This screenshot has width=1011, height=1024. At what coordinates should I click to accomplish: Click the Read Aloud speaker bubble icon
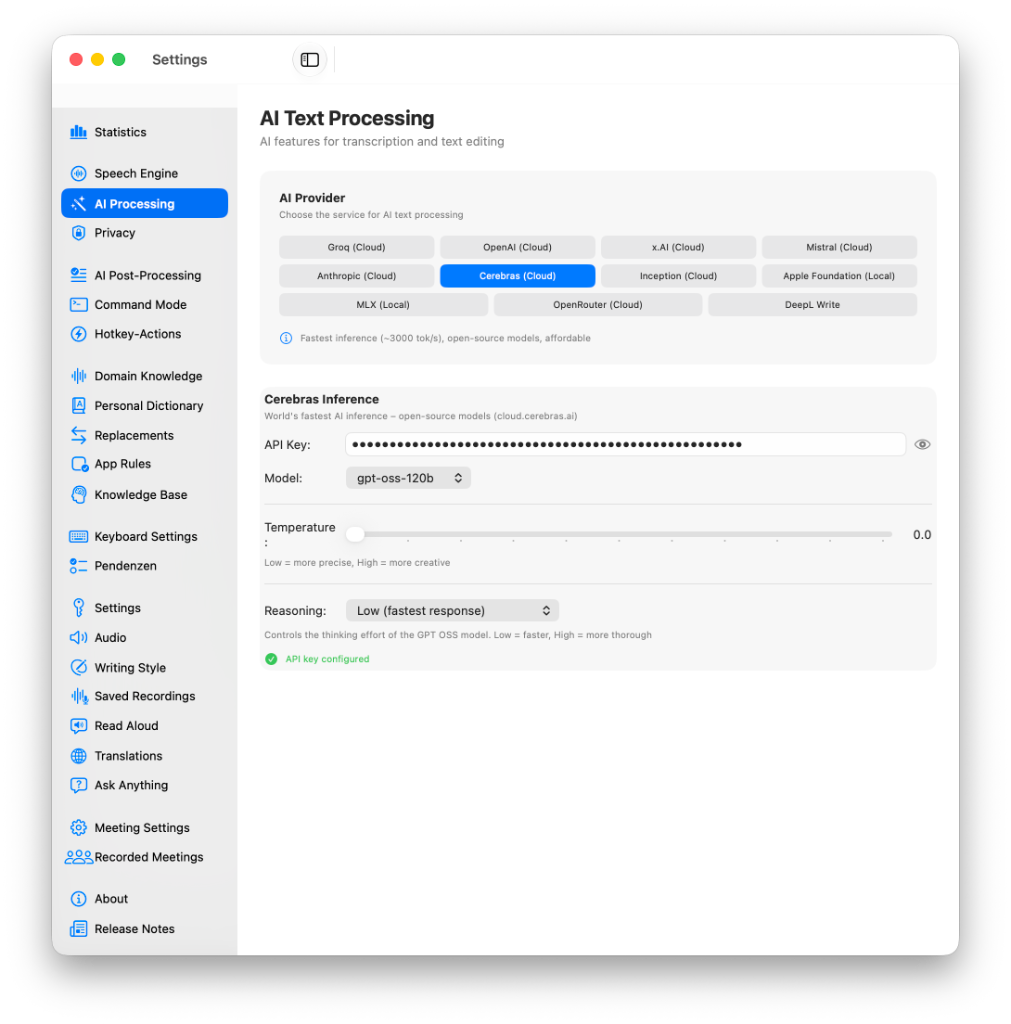pos(78,726)
